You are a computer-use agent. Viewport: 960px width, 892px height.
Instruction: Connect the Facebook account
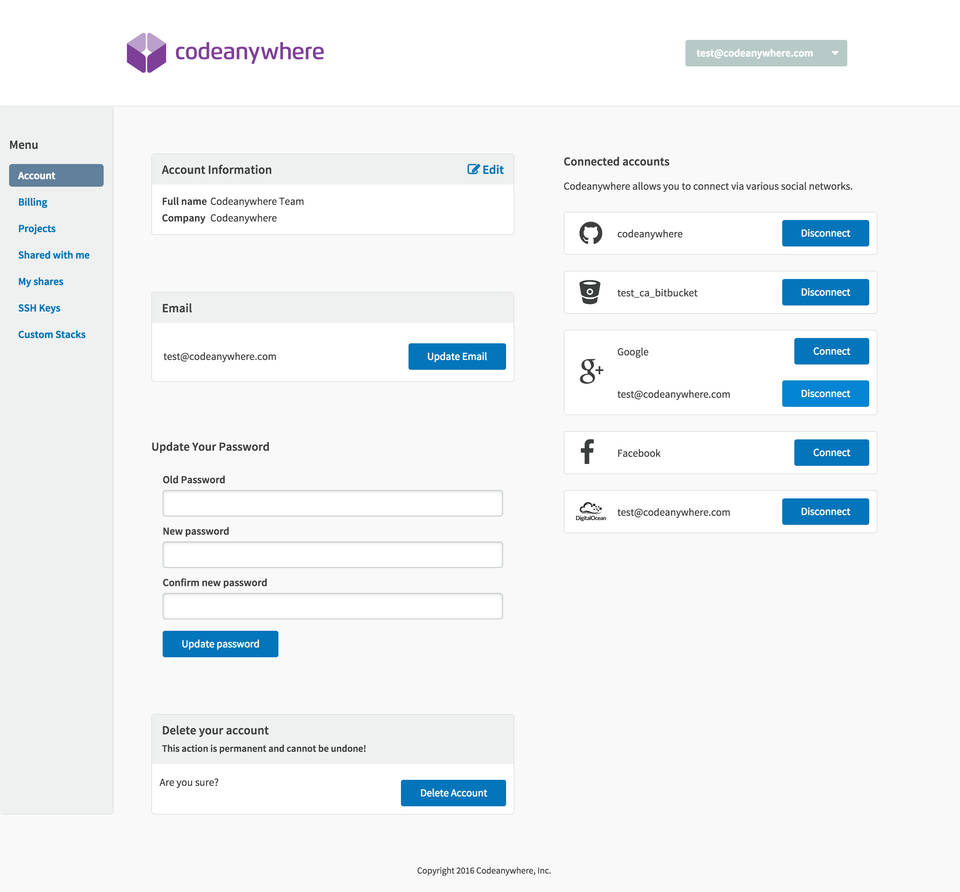pos(831,453)
